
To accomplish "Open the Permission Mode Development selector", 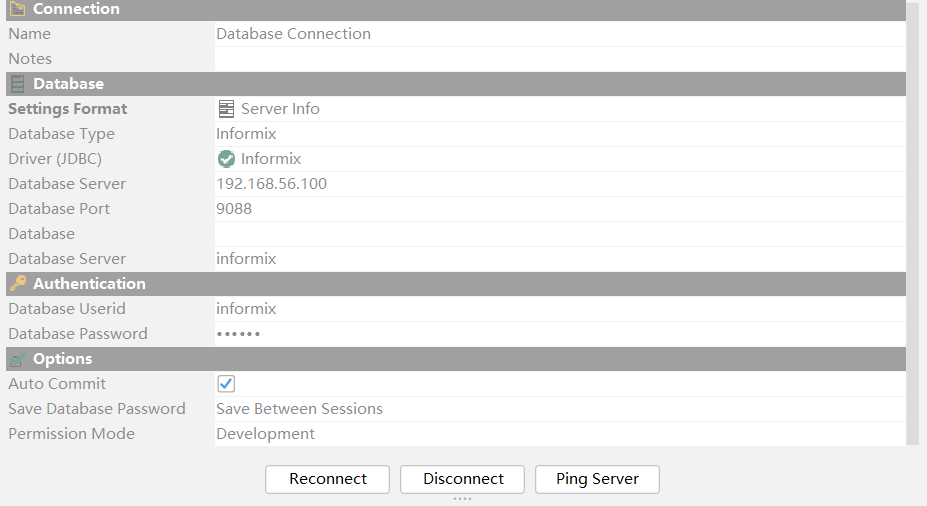I will (560, 433).
